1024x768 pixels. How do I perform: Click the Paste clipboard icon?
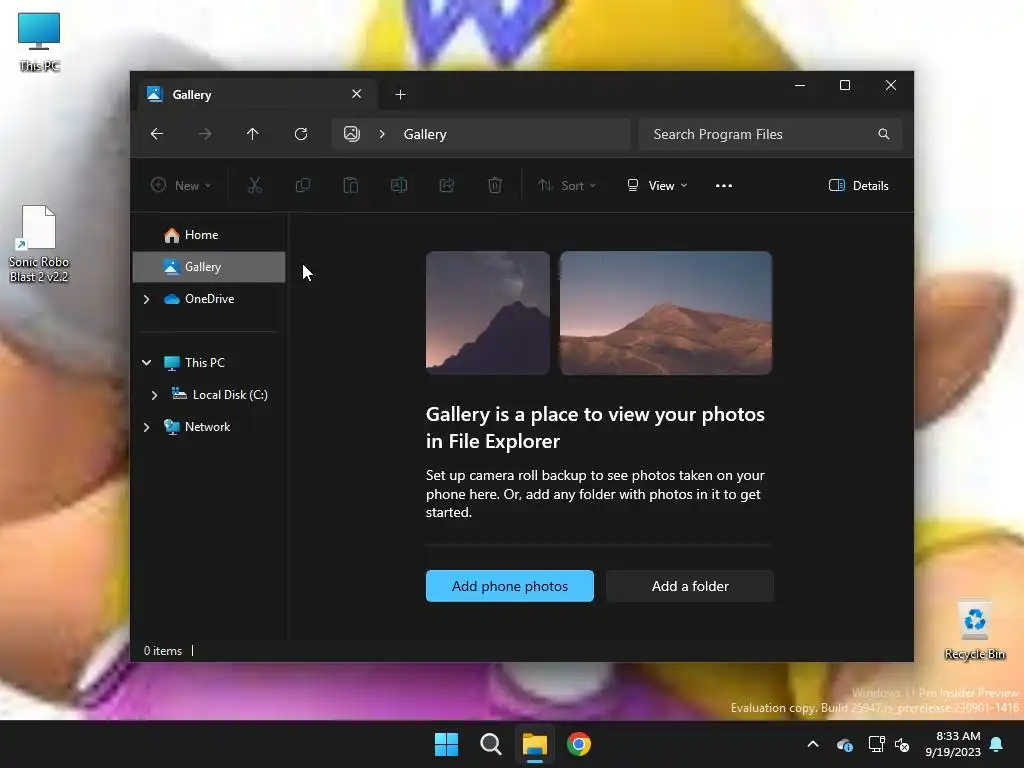pos(351,185)
